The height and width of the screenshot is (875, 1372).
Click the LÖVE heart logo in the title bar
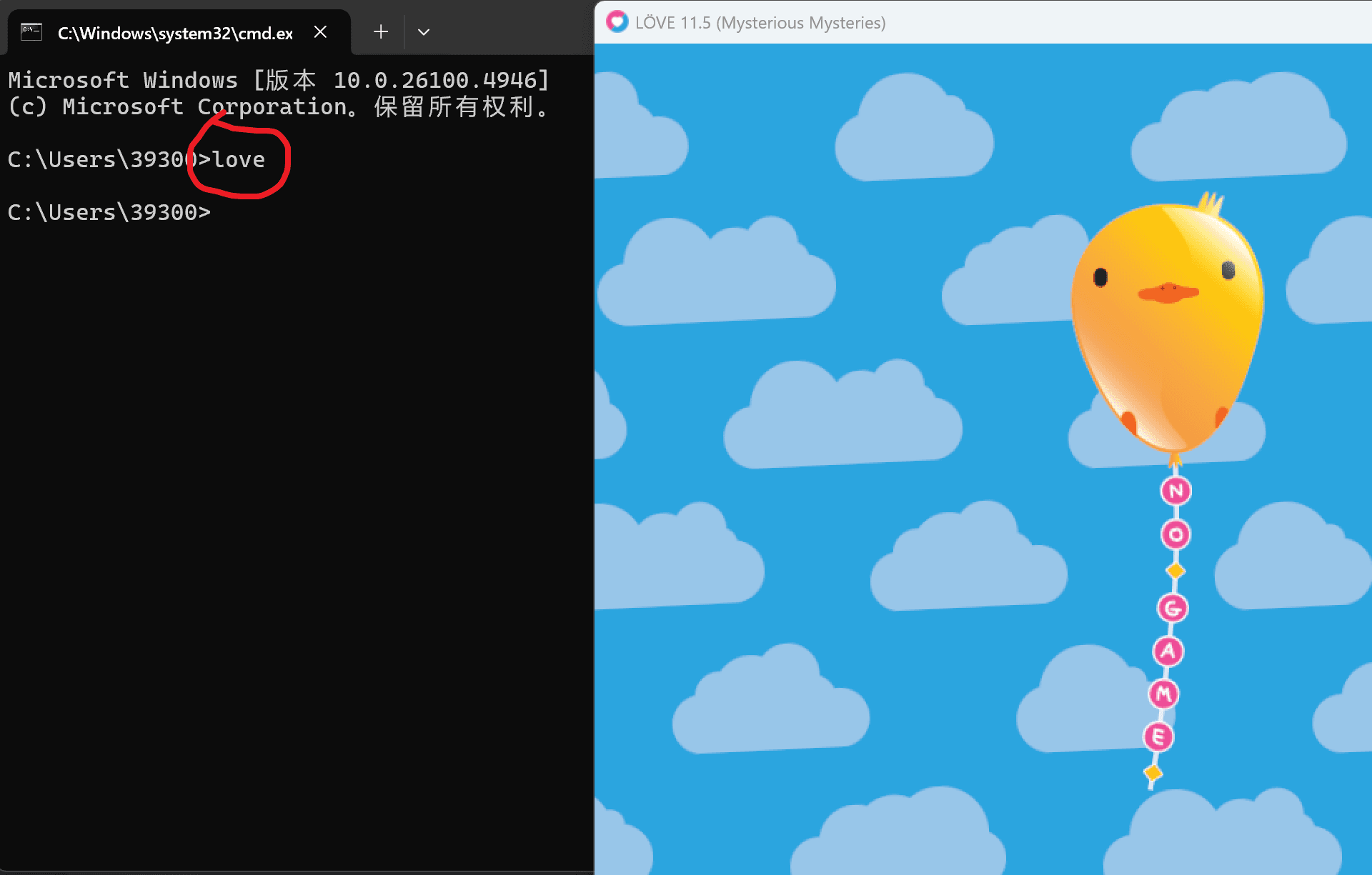pos(617,22)
